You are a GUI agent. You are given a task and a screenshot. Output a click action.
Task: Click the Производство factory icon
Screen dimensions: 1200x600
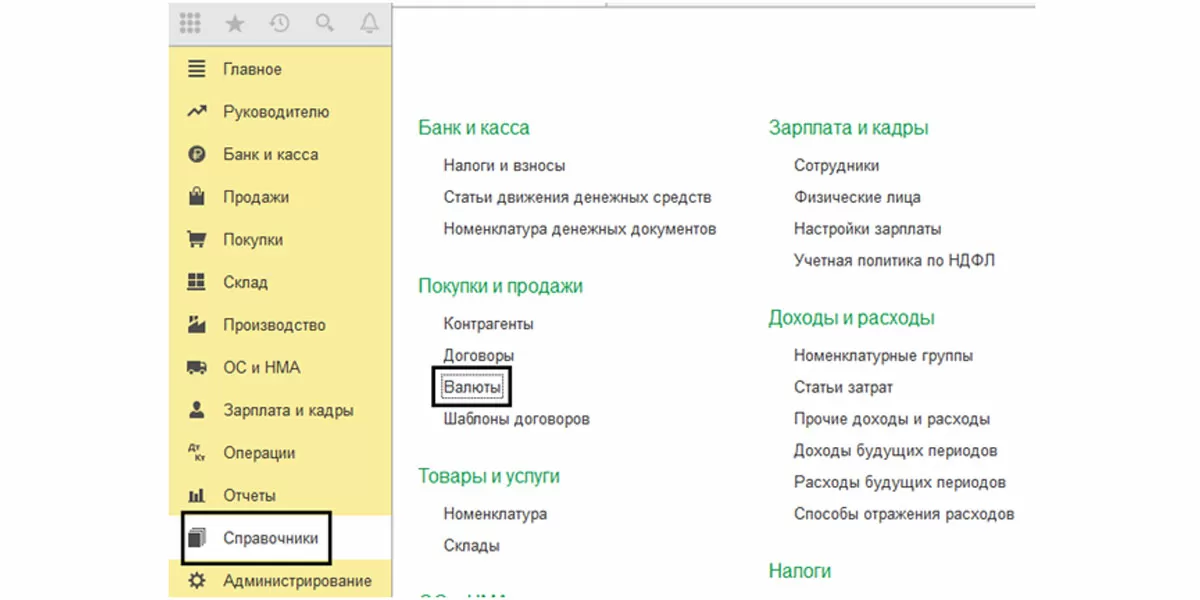click(197, 325)
